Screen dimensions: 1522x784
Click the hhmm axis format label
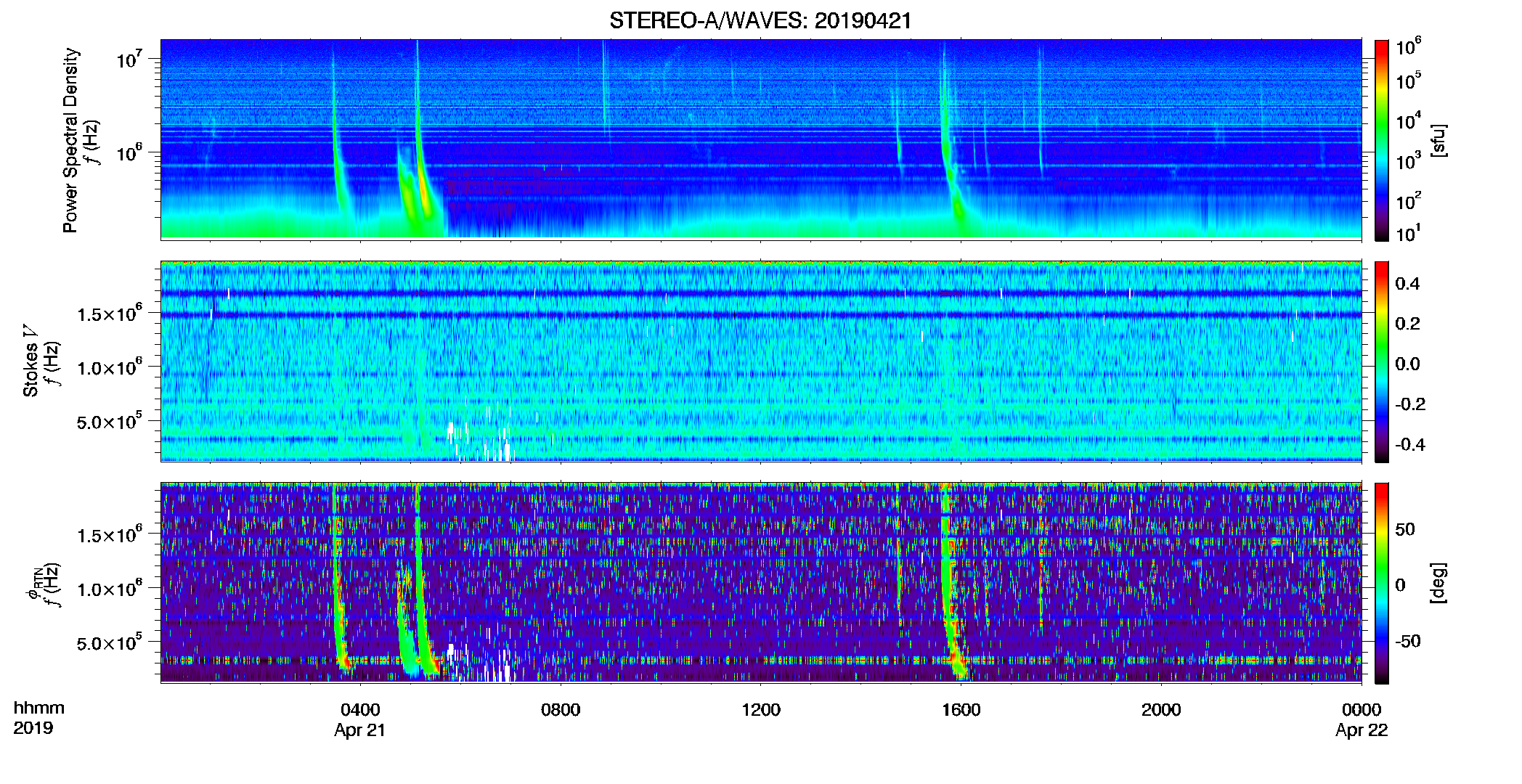click(x=39, y=709)
